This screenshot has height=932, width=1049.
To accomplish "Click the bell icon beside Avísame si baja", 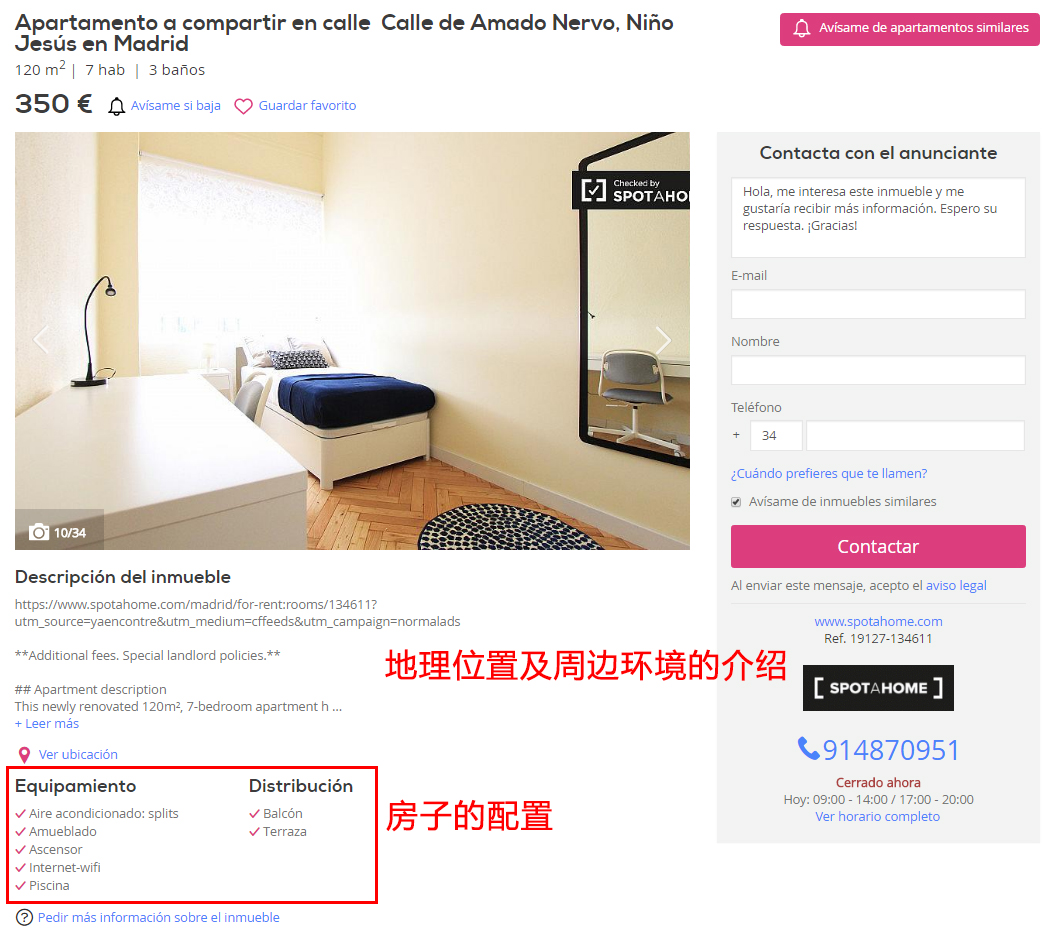I will [x=116, y=106].
